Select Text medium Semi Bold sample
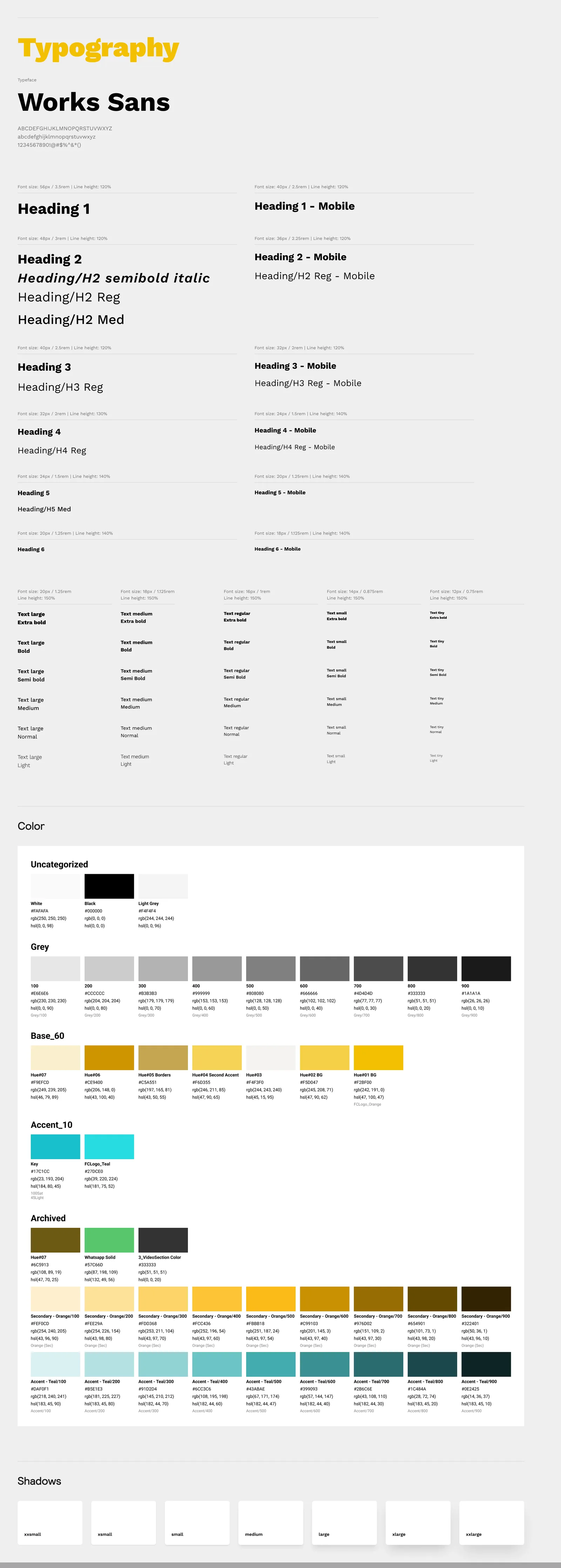 click(136, 675)
